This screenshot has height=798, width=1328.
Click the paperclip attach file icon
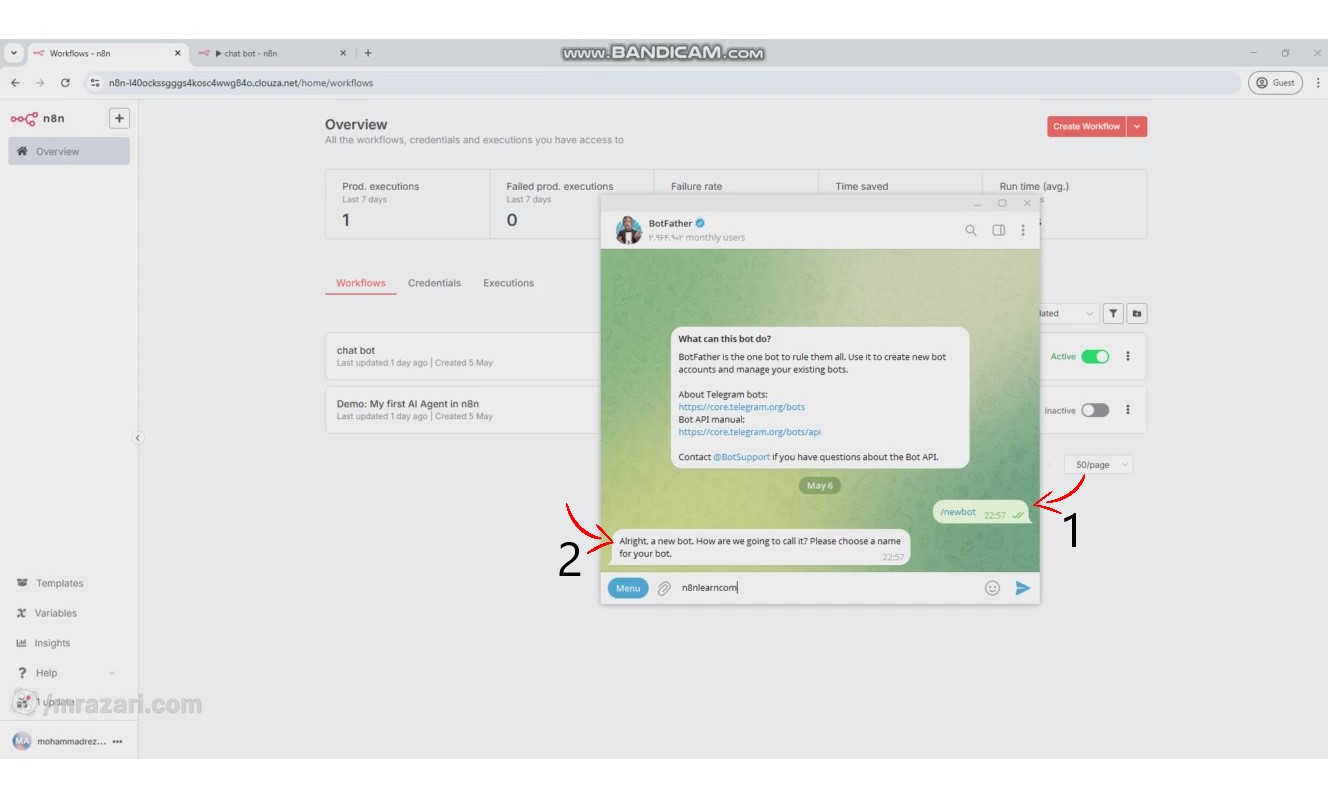pyautogui.click(x=664, y=589)
